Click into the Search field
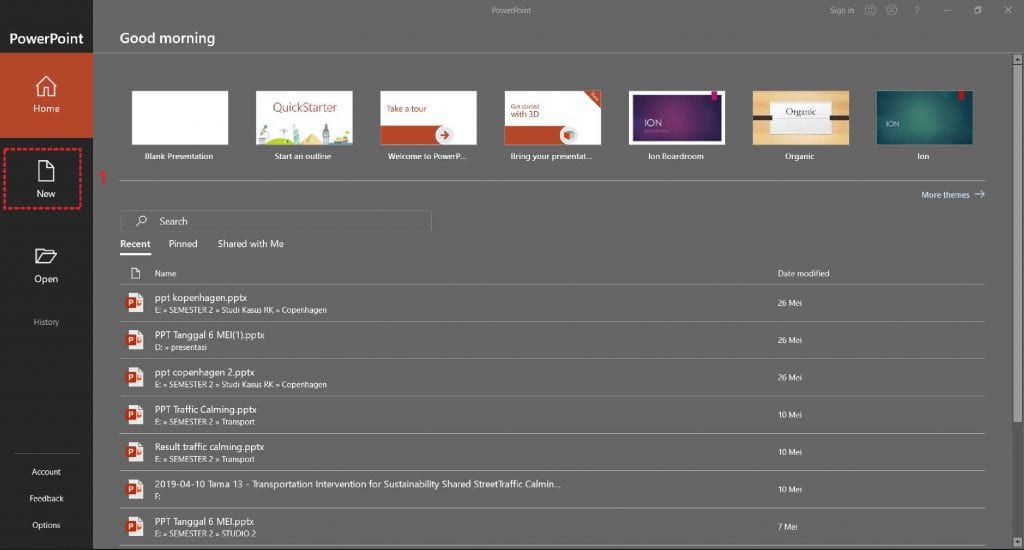This screenshot has height=550, width=1024. (x=276, y=221)
